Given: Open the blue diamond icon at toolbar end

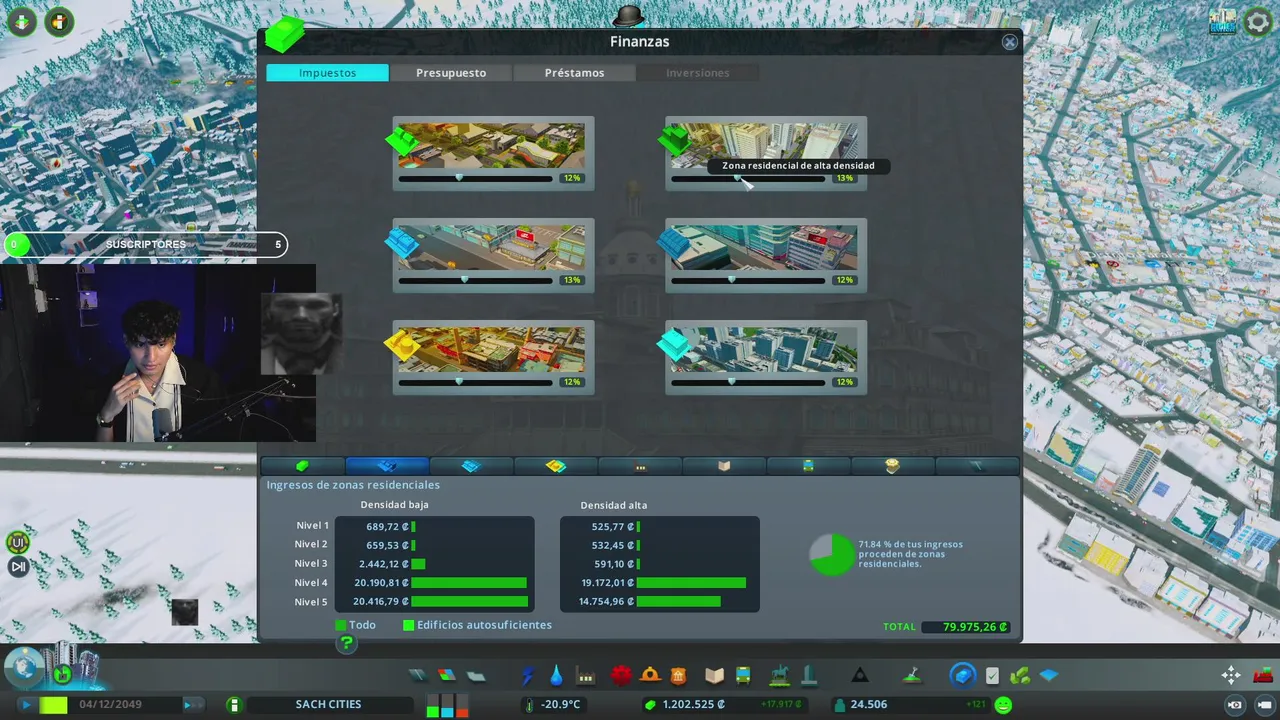Looking at the screenshot, I should [1049, 676].
